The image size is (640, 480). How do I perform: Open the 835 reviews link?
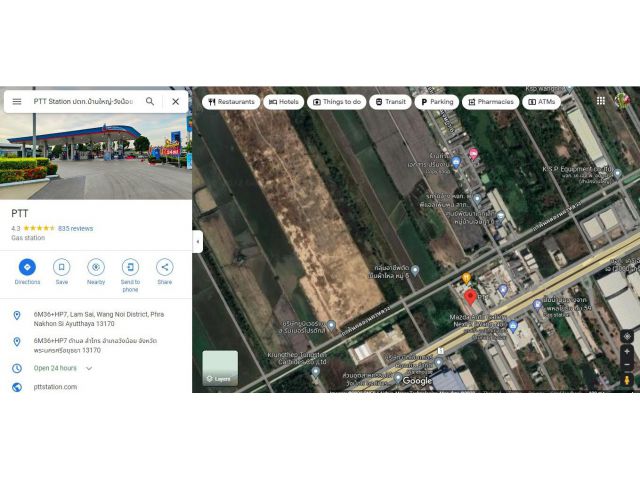click(x=76, y=228)
